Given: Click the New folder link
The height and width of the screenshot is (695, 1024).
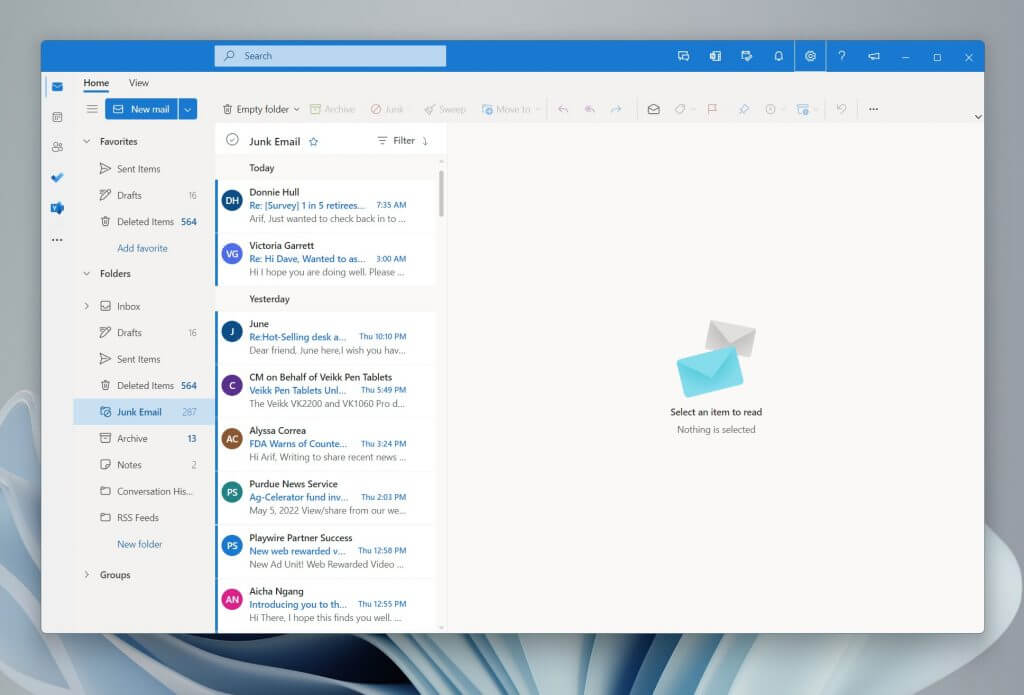Looking at the screenshot, I should point(140,544).
